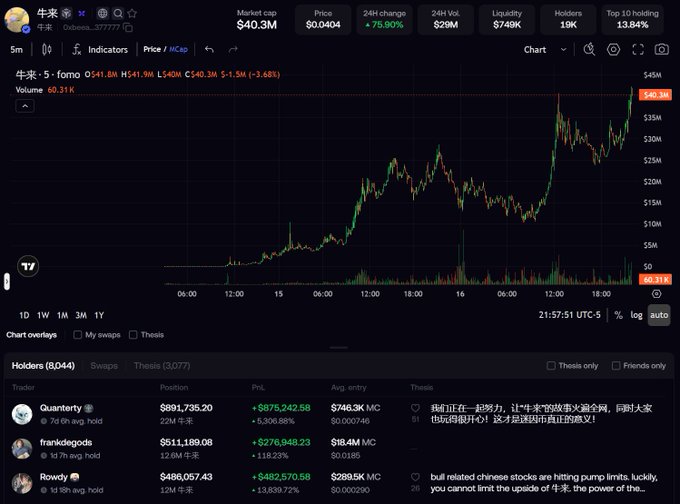Viewport: 680px width, 504px height.
Task: Click the token avatar image
Action: (x=16, y=20)
